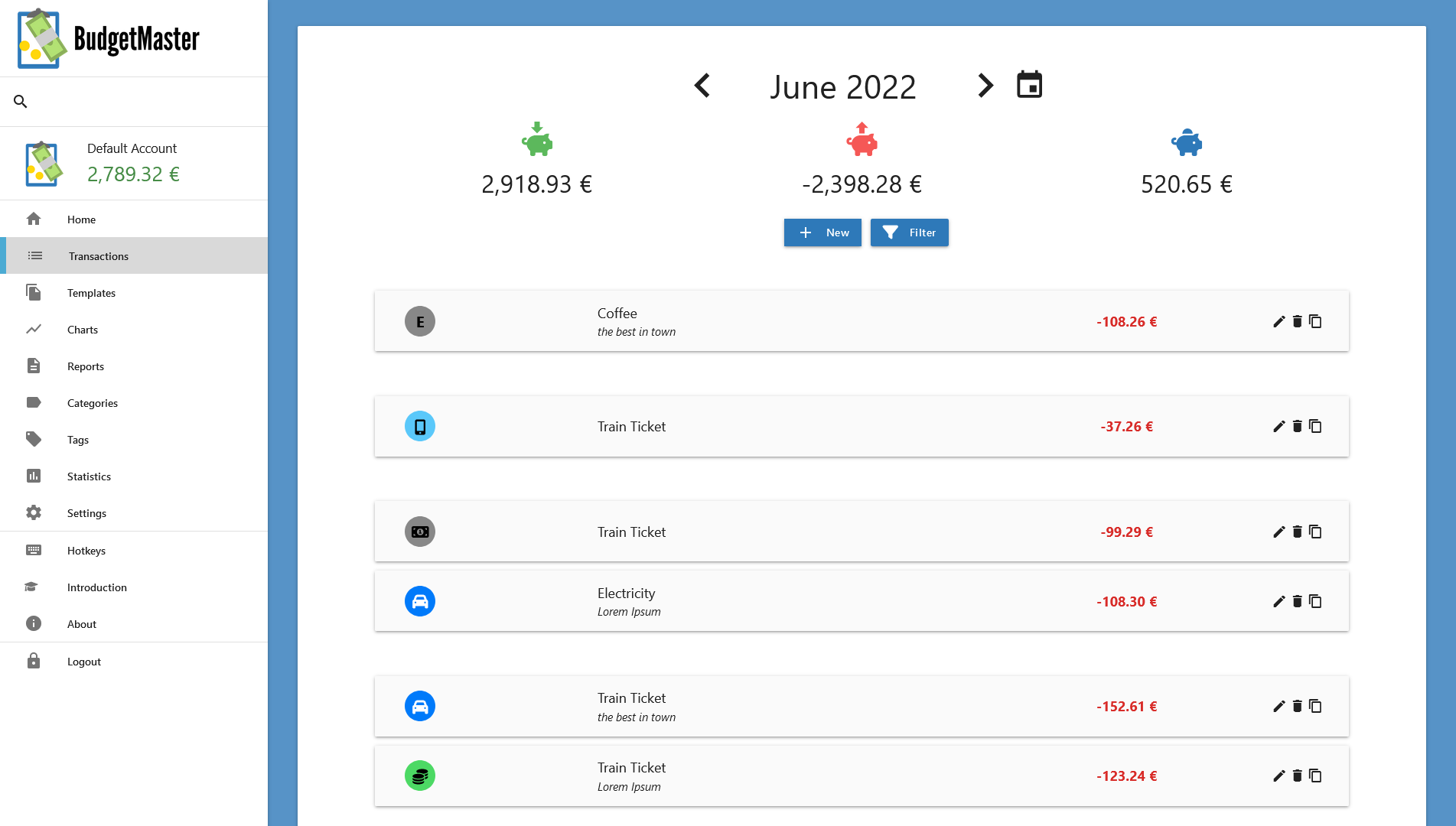Open About page

coord(134,624)
